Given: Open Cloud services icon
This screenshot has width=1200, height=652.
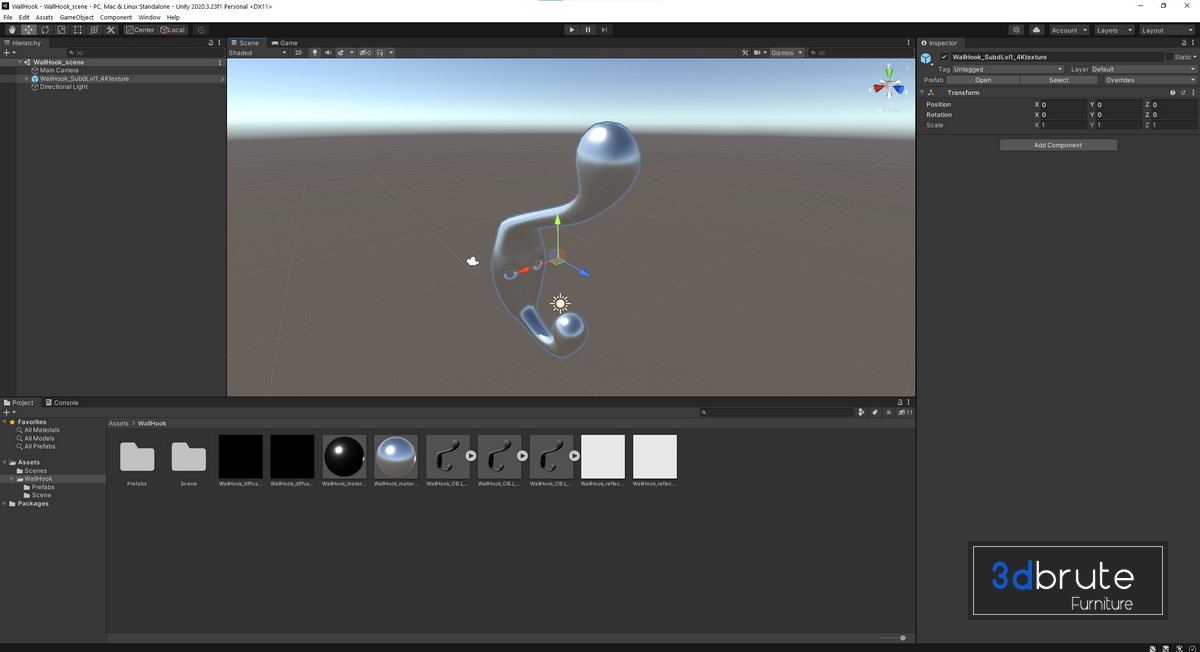Looking at the screenshot, I should tap(1037, 30).
